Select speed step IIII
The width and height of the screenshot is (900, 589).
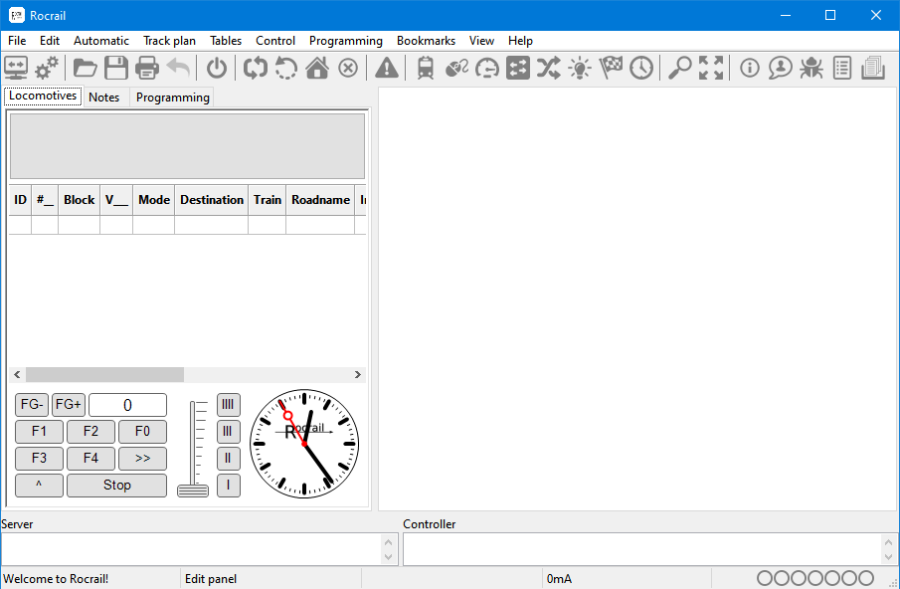click(x=228, y=404)
